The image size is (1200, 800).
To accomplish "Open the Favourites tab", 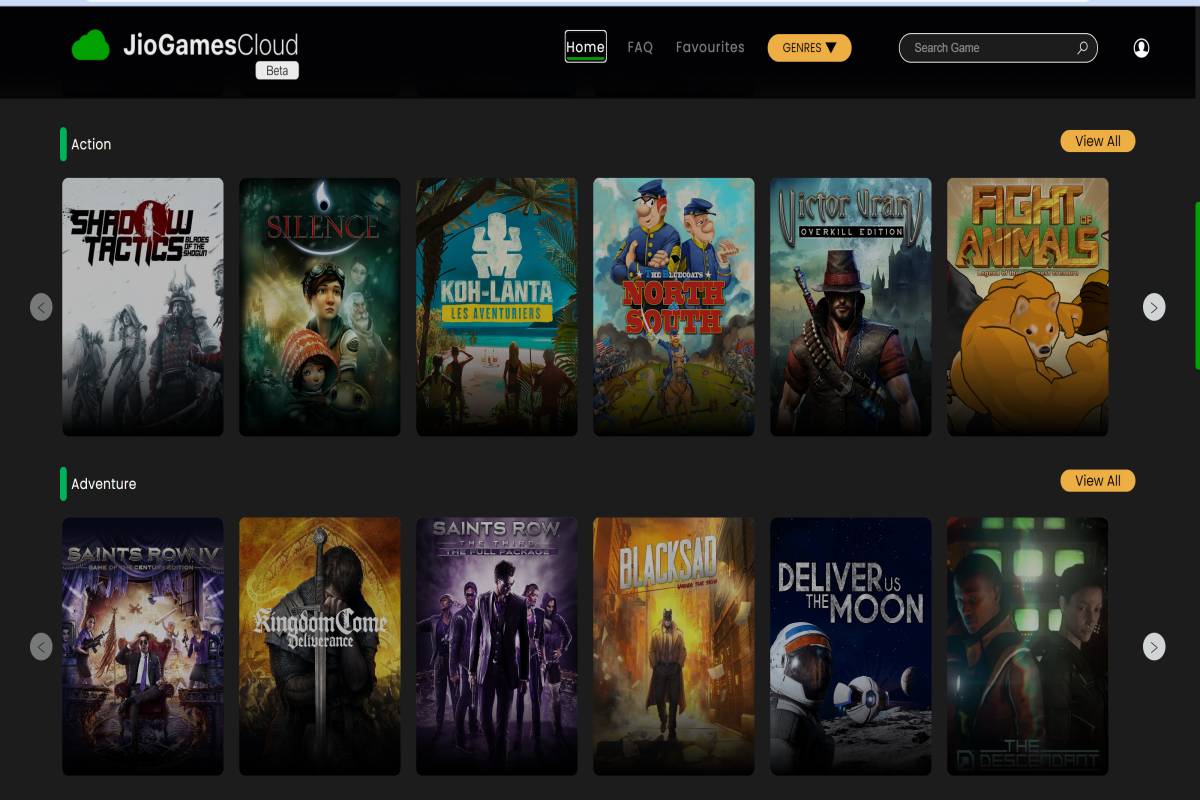I will [710, 47].
